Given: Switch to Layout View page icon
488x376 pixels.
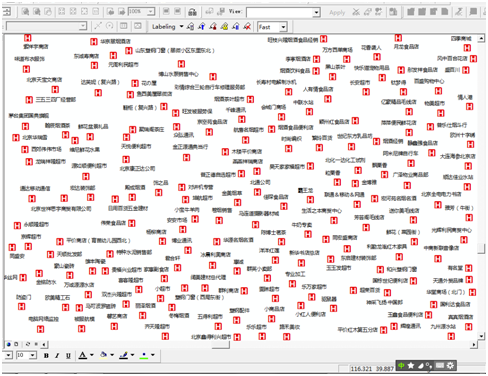Looking at the screenshot, I should [x=16, y=344].
